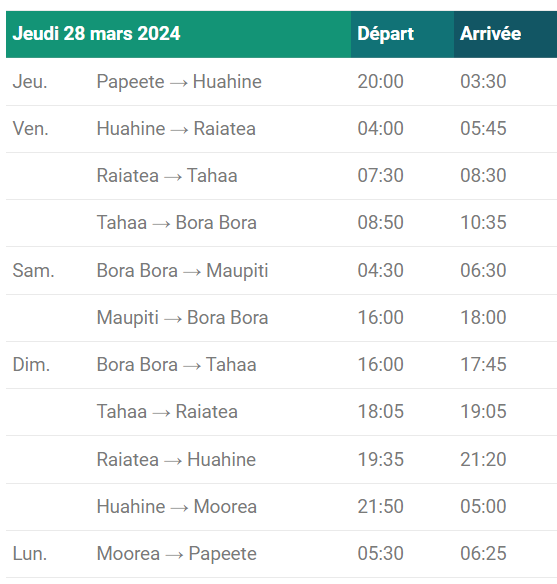The image size is (557, 584).
Task: Click the 21:50 departure from Huahine
Action: [x=381, y=507]
